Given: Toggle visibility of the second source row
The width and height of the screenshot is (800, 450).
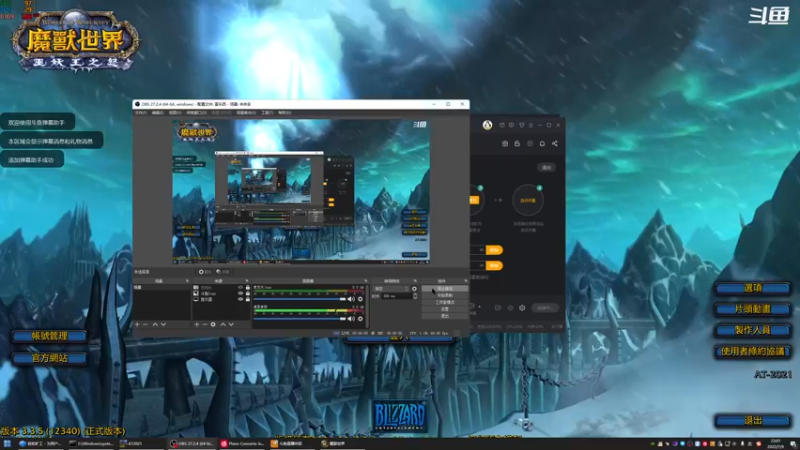Looking at the screenshot, I should tap(240, 293).
